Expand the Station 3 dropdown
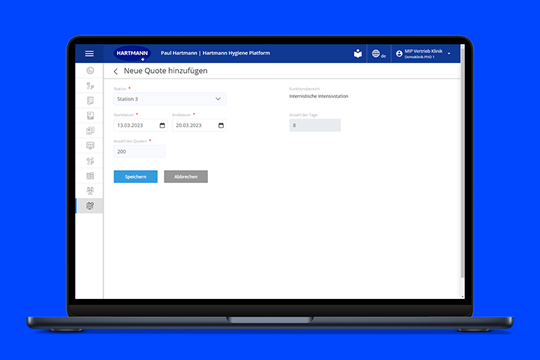This screenshot has width=540, height=360. (x=170, y=99)
